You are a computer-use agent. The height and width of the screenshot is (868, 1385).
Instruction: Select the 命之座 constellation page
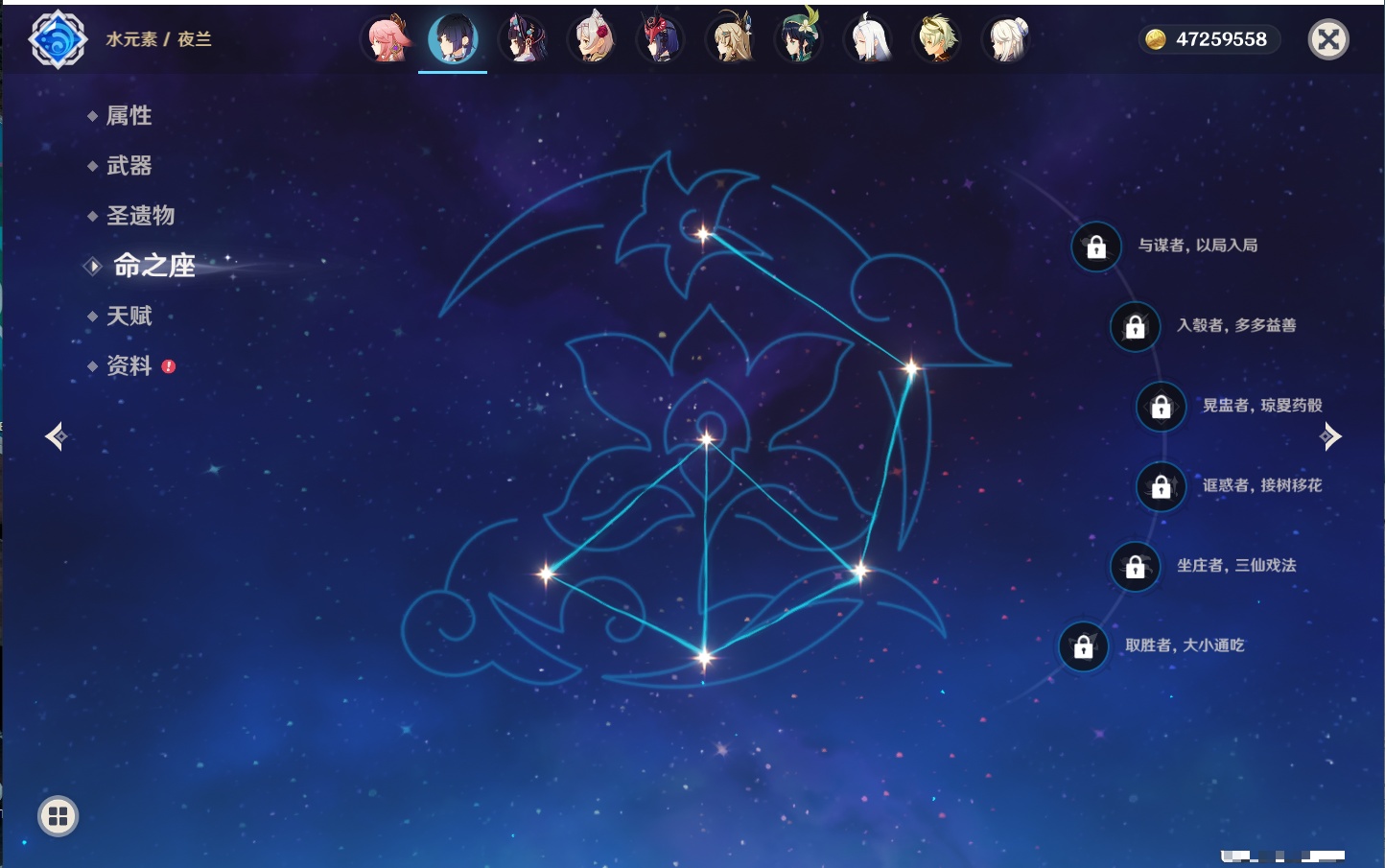click(x=154, y=266)
